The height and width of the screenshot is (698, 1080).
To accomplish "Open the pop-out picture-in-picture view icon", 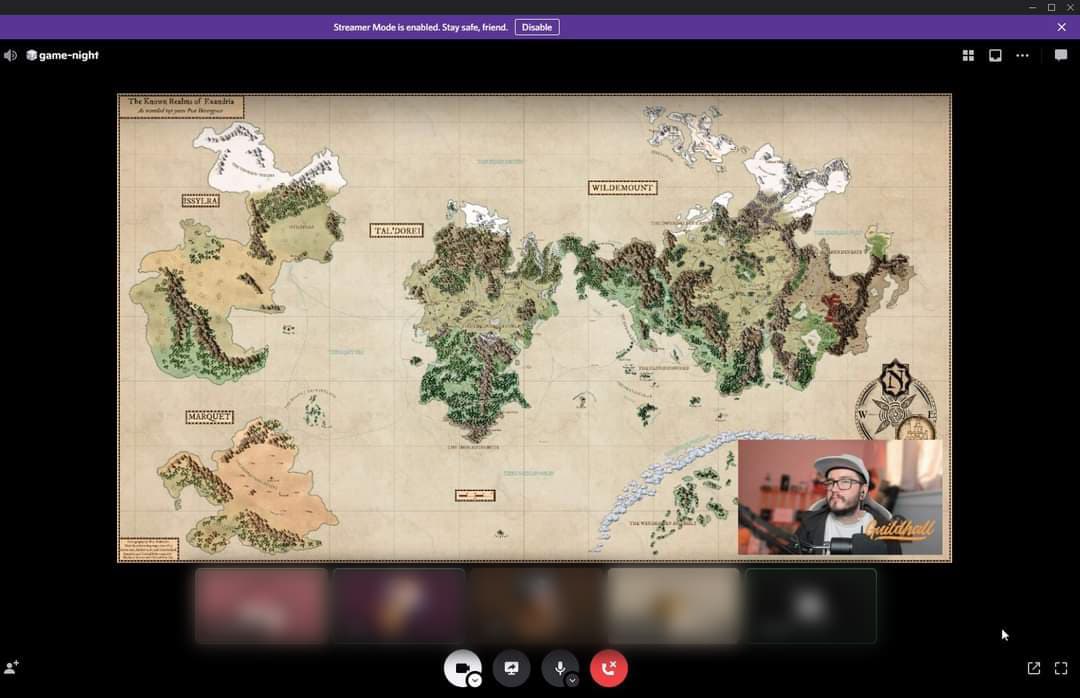I will point(995,55).
